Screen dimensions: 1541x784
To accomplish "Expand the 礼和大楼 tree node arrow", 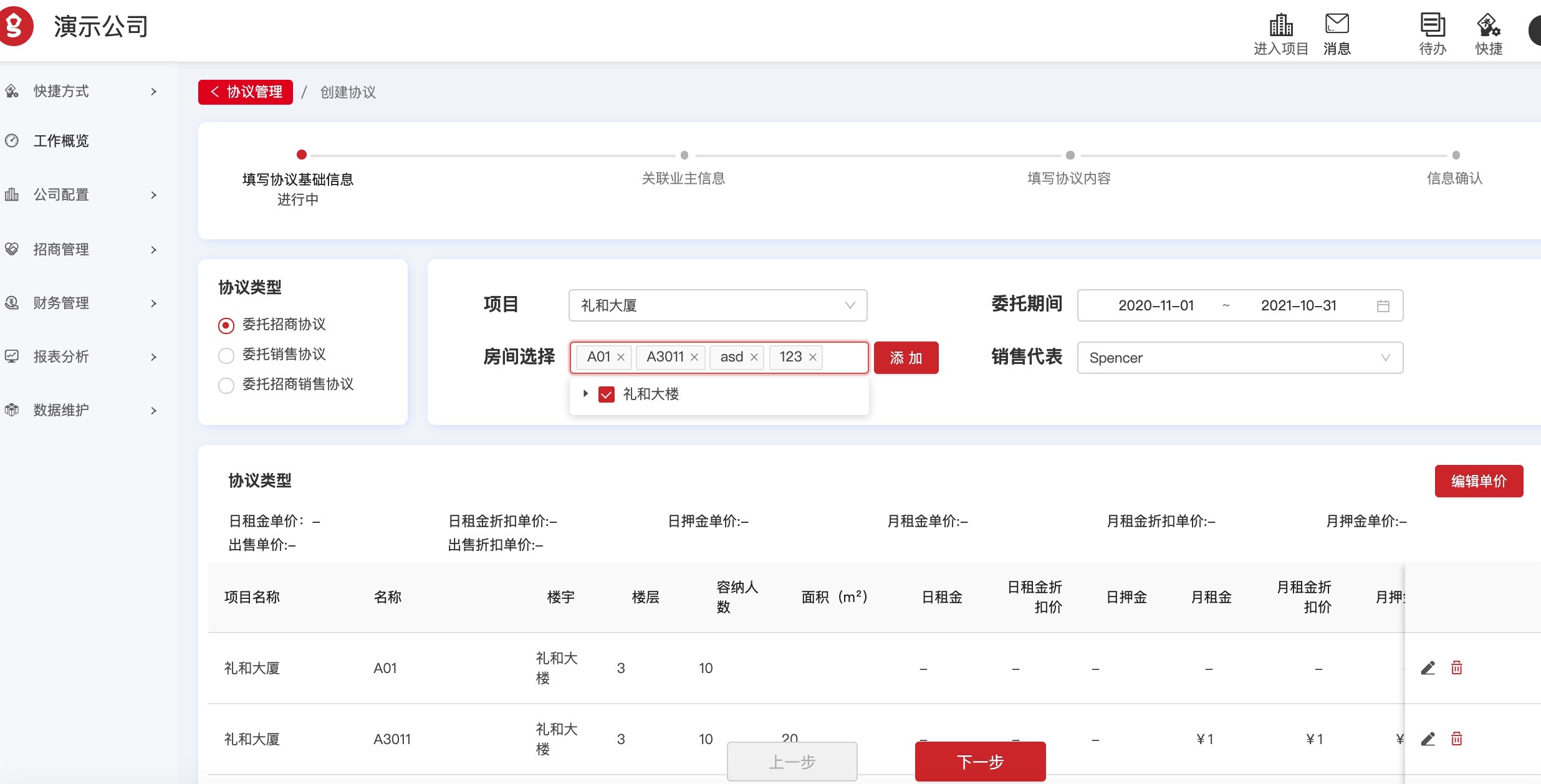I will click(585, 394).
